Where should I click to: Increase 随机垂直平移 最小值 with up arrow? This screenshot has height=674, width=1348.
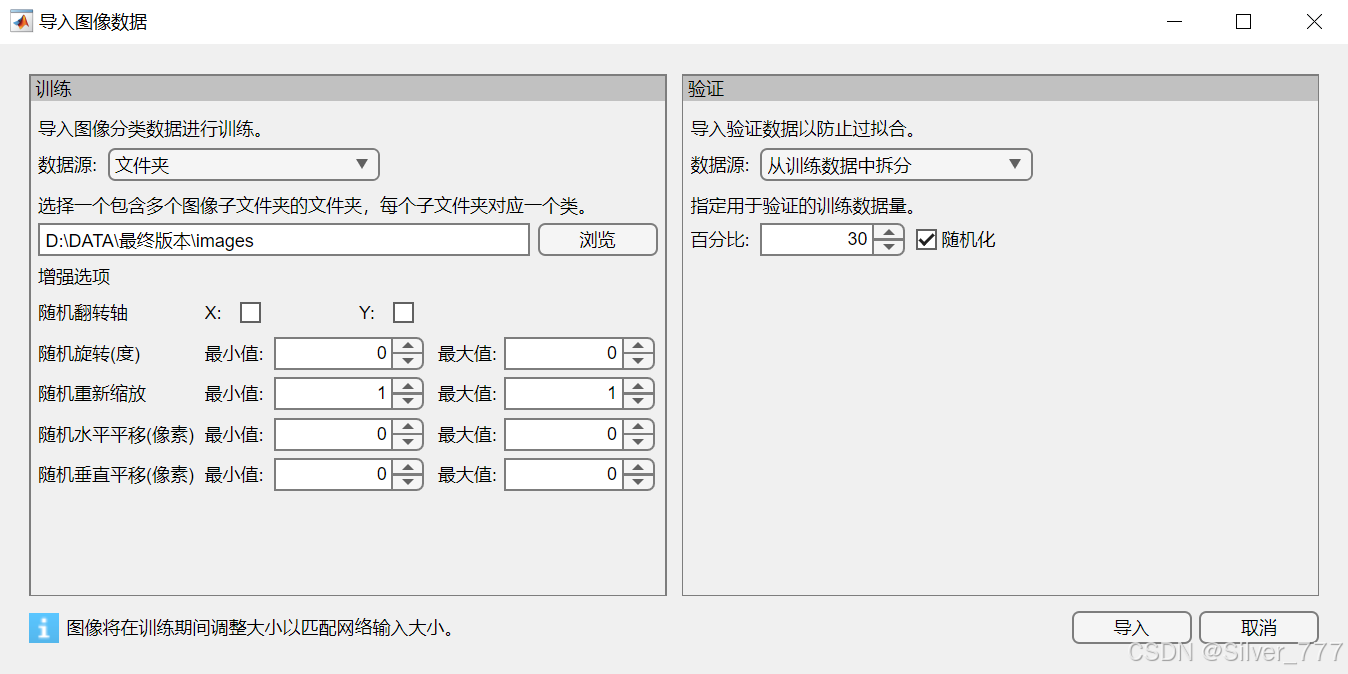[x=407, y=467]
